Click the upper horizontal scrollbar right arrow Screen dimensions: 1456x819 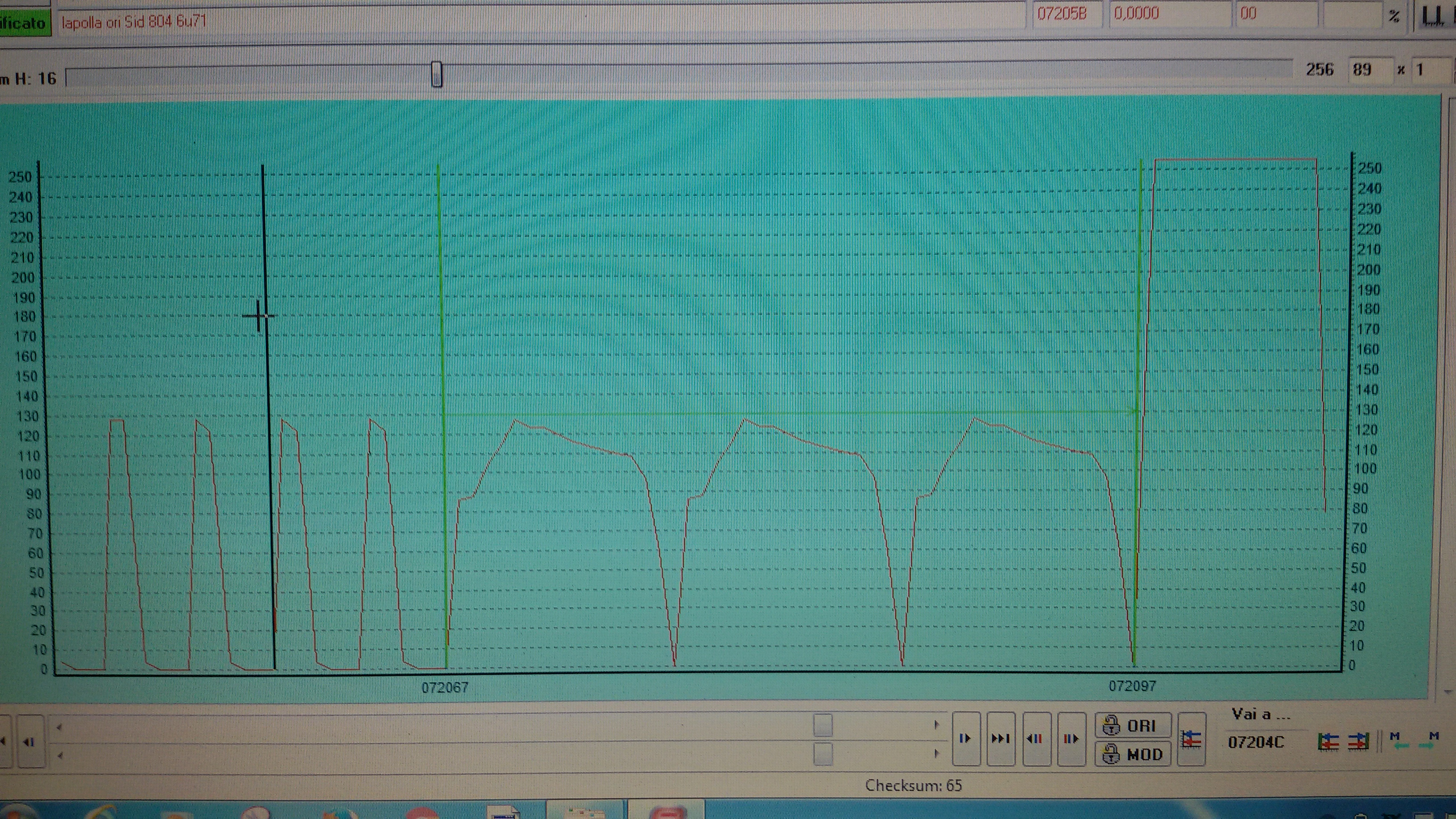pos(937,725)
